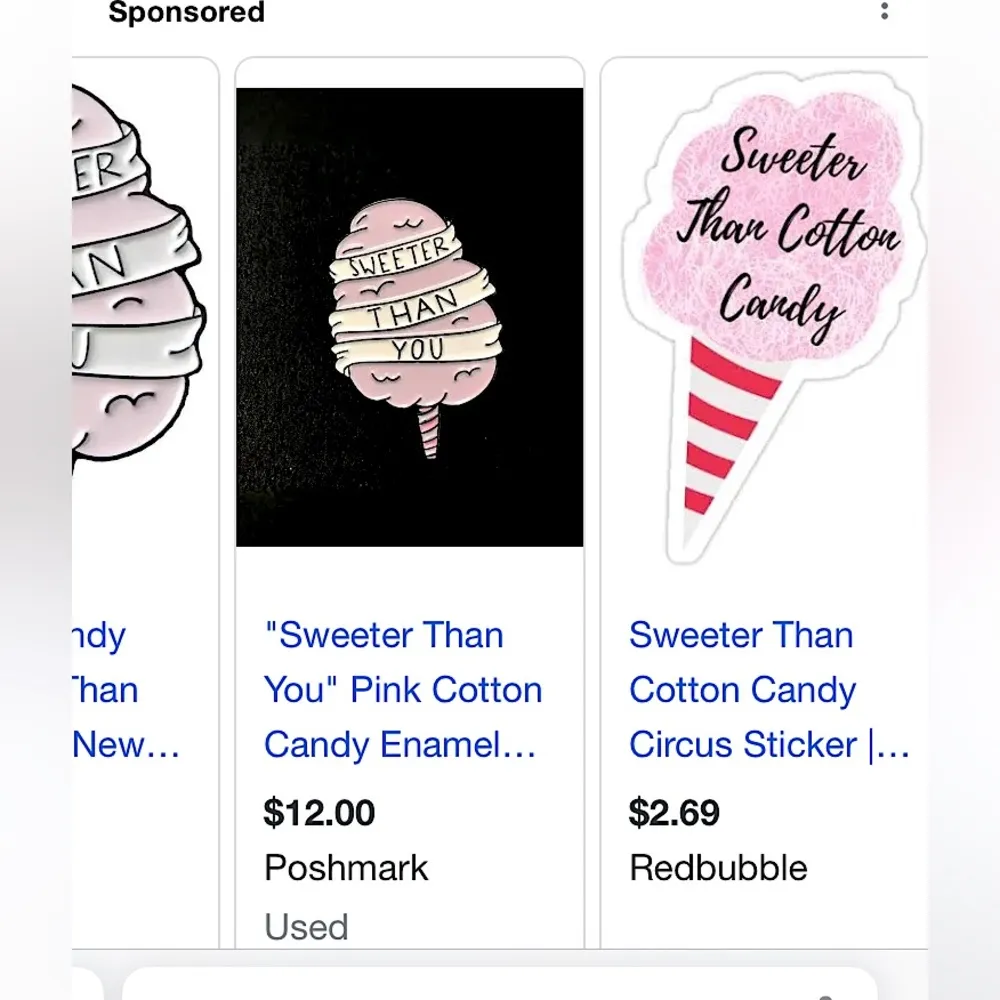Click the Sponsored label
Viewport: 1000px width, 1000px height.
tap(184, 13)
